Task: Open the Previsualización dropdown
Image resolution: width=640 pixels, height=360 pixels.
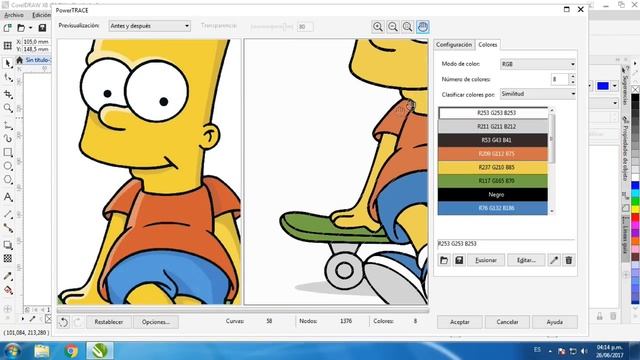Action: (x=149, y=26)
